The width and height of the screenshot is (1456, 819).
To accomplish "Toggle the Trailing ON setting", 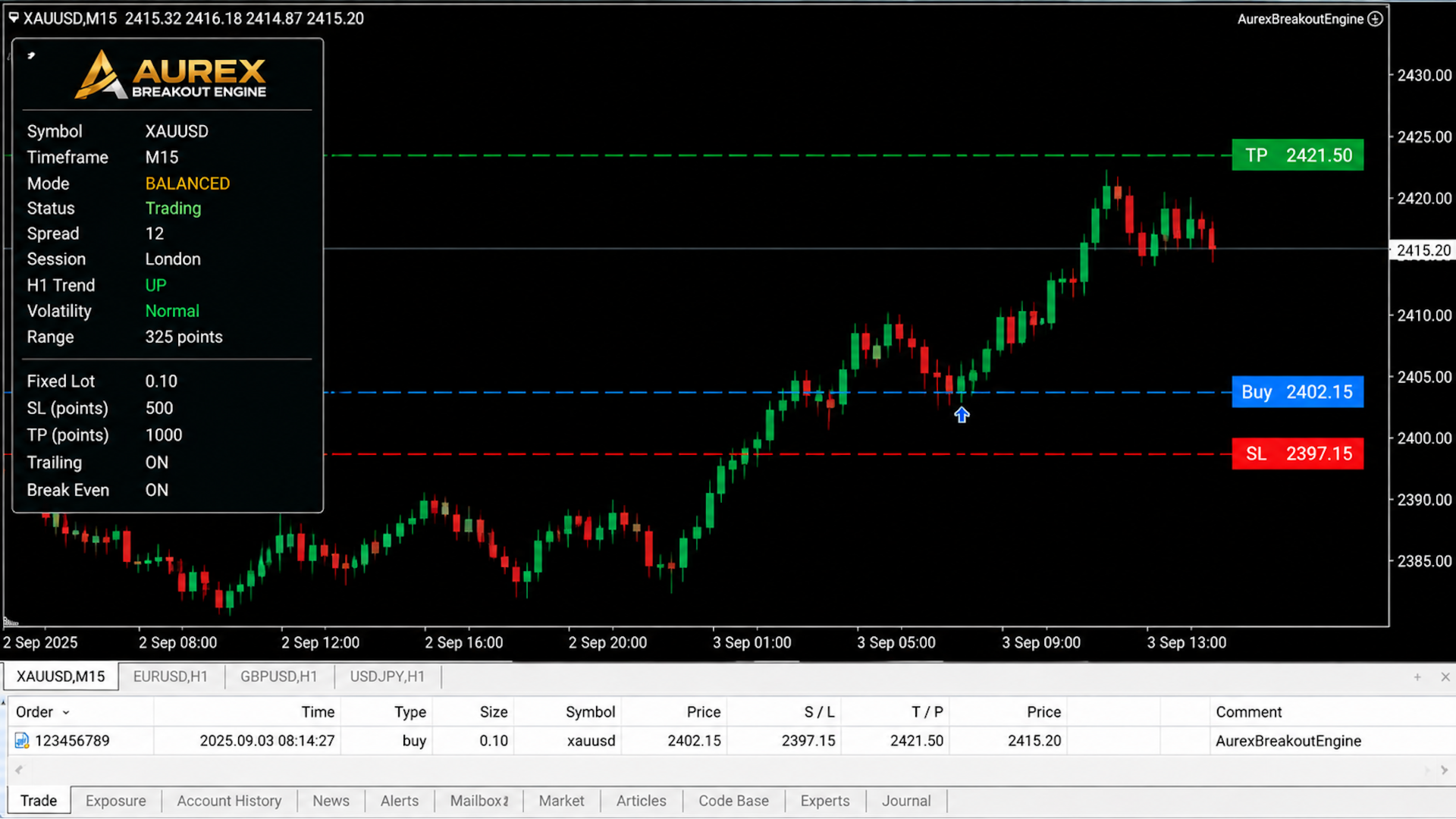I will pyautogui.click(x=157, y=463).
